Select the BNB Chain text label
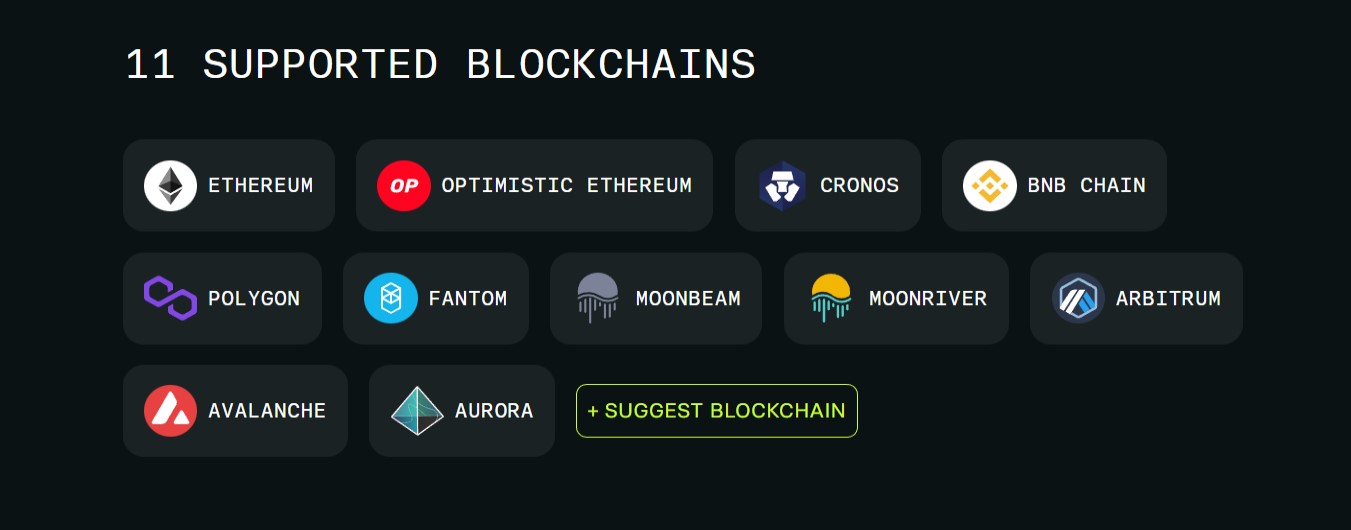This screenshot has width=1351, height=530. coord(1086,186)
